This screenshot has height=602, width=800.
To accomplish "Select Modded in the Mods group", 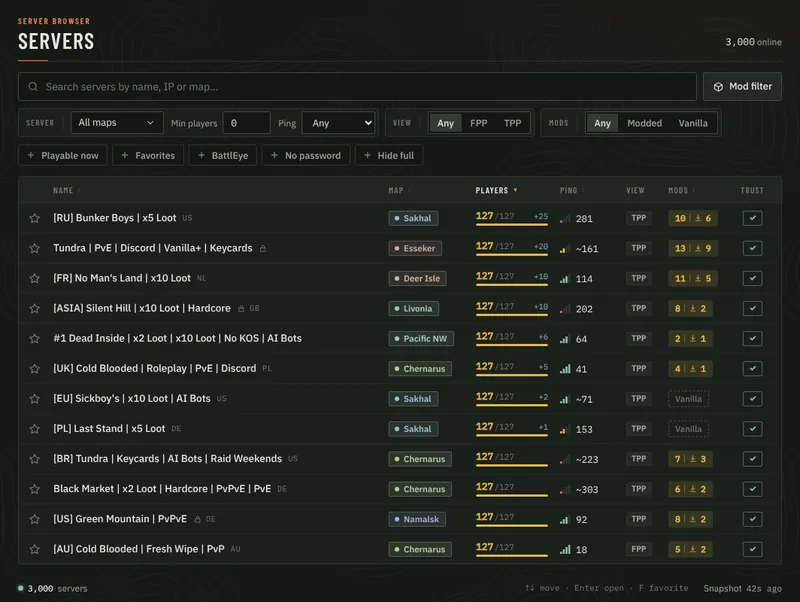I will 644,123.
